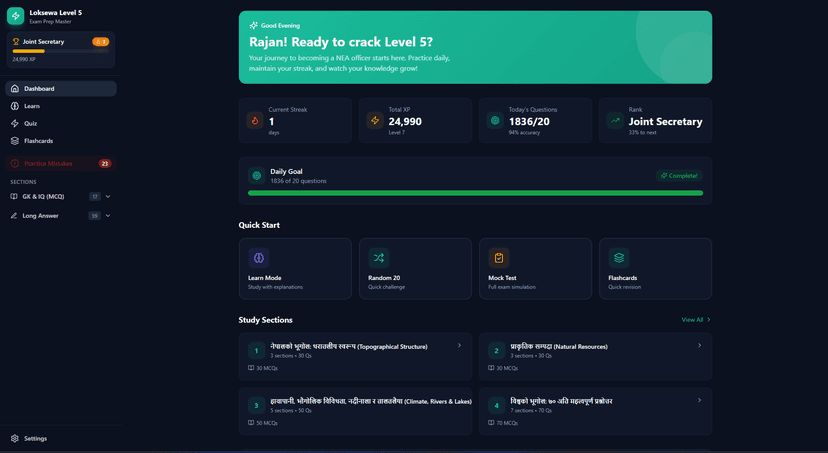This screenshot has width=828, height=453.
Task: Click the target icon on Today's Questions card
Action: (x=495, y=121)
